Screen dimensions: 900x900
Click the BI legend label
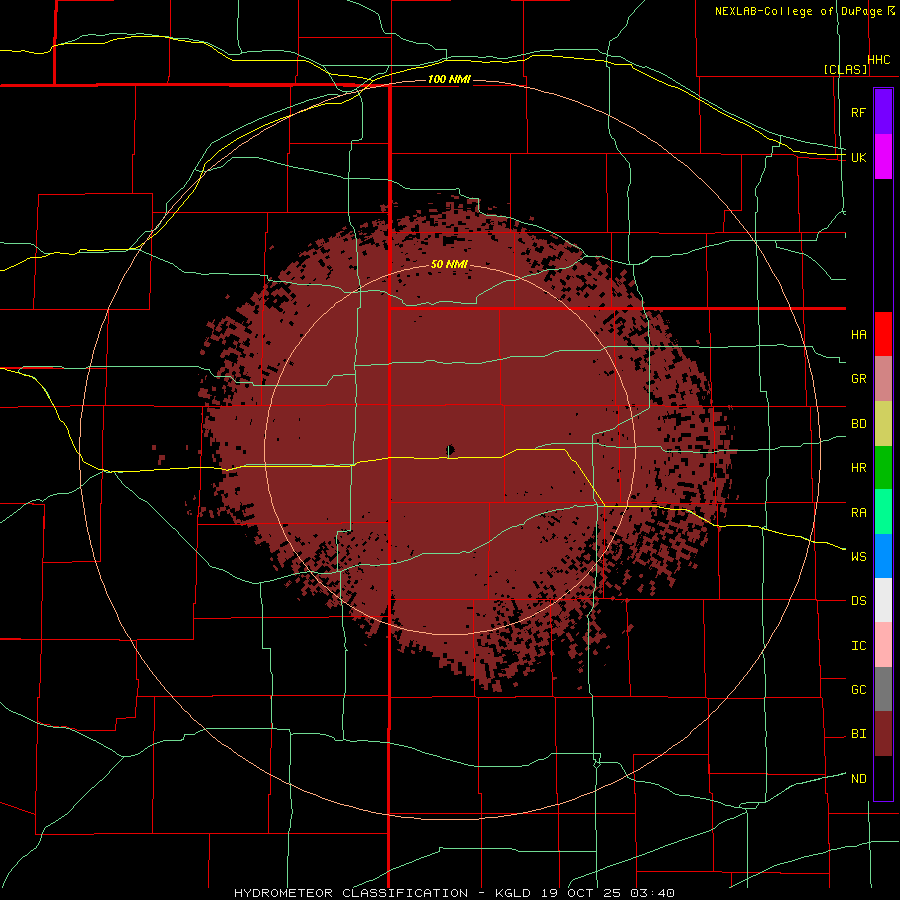pos(859,734)
